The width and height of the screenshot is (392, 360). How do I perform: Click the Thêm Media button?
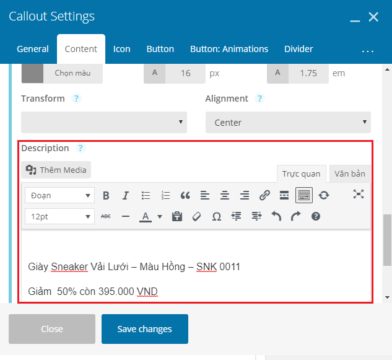56,170
